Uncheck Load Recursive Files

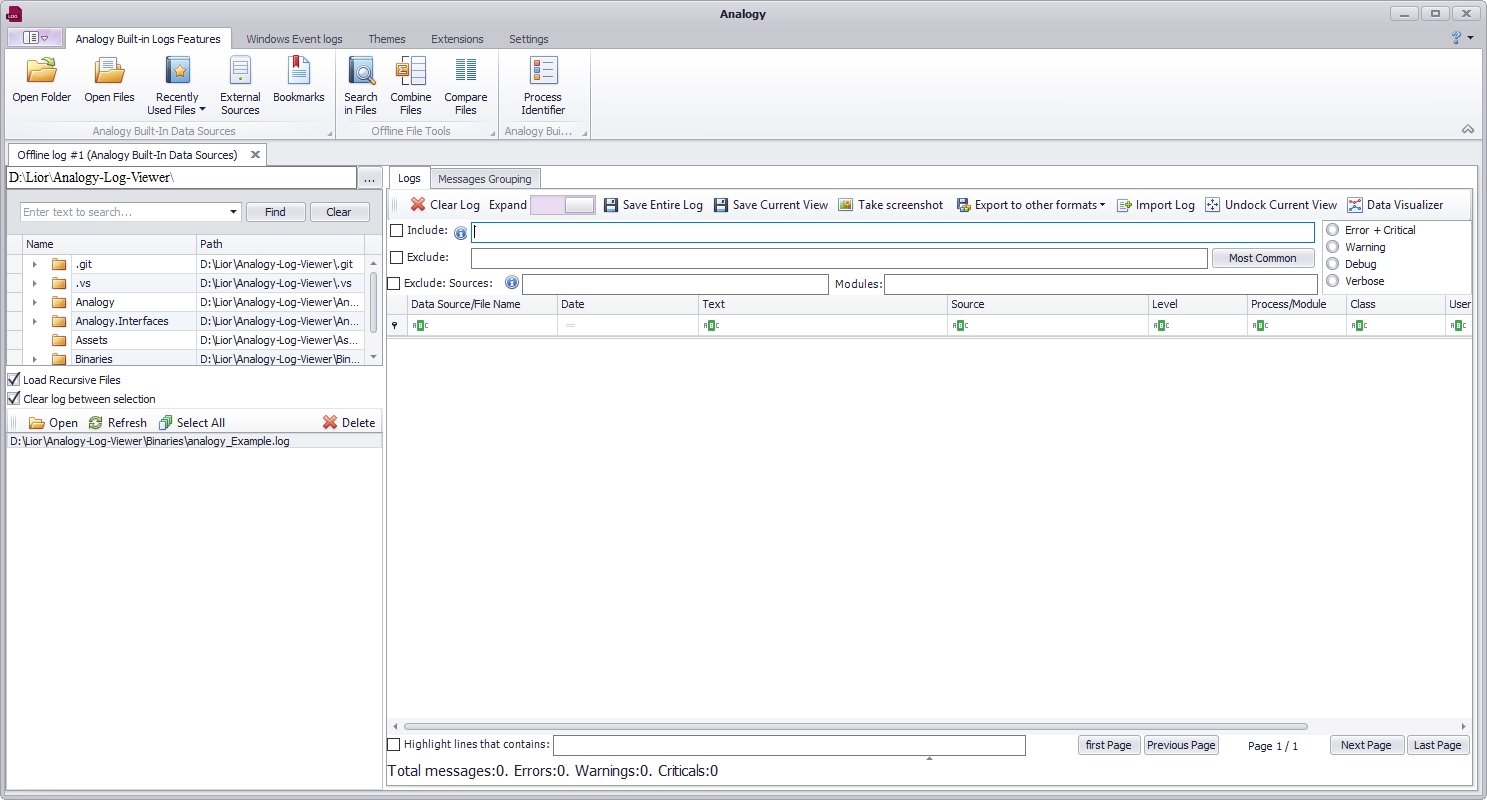pyautogui.click(x=14, y=380)
